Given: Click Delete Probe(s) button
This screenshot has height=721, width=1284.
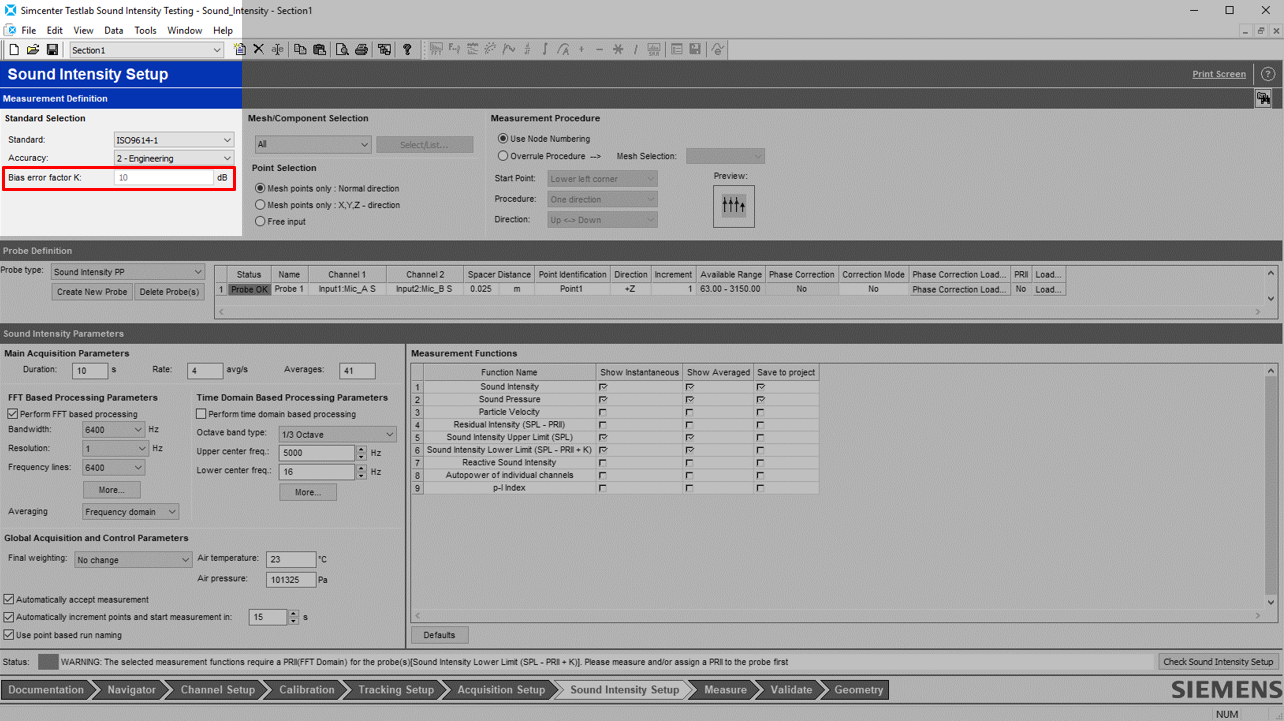Looking at the screenshot, I should point(169,292).
